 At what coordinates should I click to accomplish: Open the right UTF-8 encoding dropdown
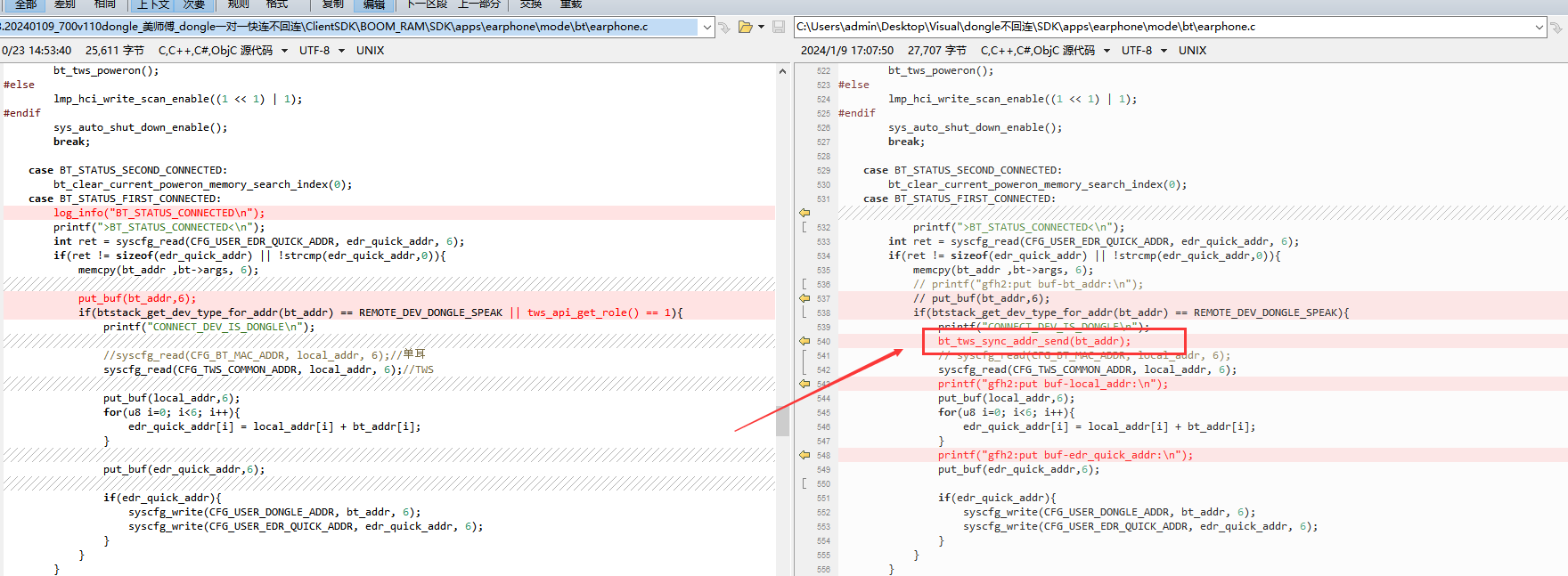pyautogui.click(x=1164, y=51)
